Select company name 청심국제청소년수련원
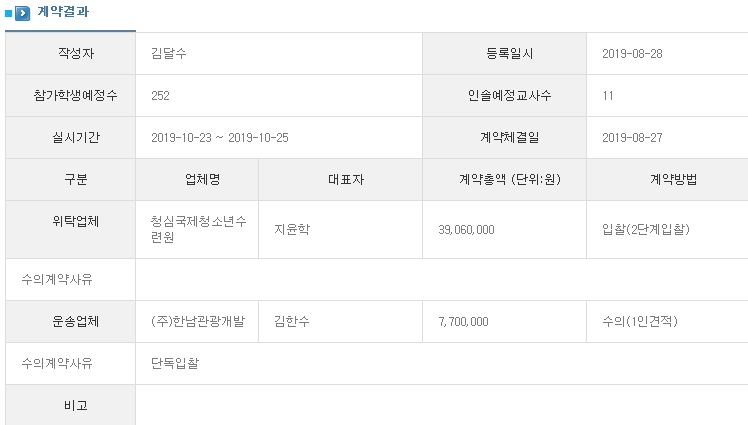This screenshot has height=425, width=748. coord(194,230)
